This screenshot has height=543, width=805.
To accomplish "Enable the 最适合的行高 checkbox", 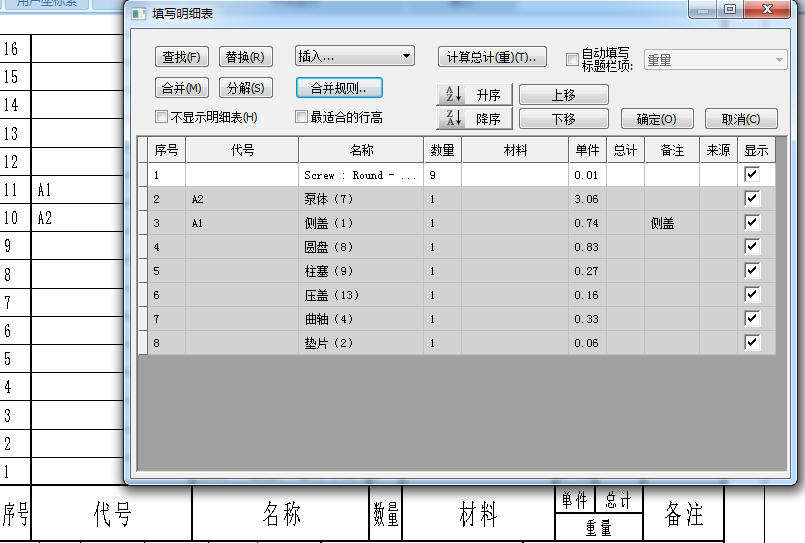I will (x=302, y=117).
